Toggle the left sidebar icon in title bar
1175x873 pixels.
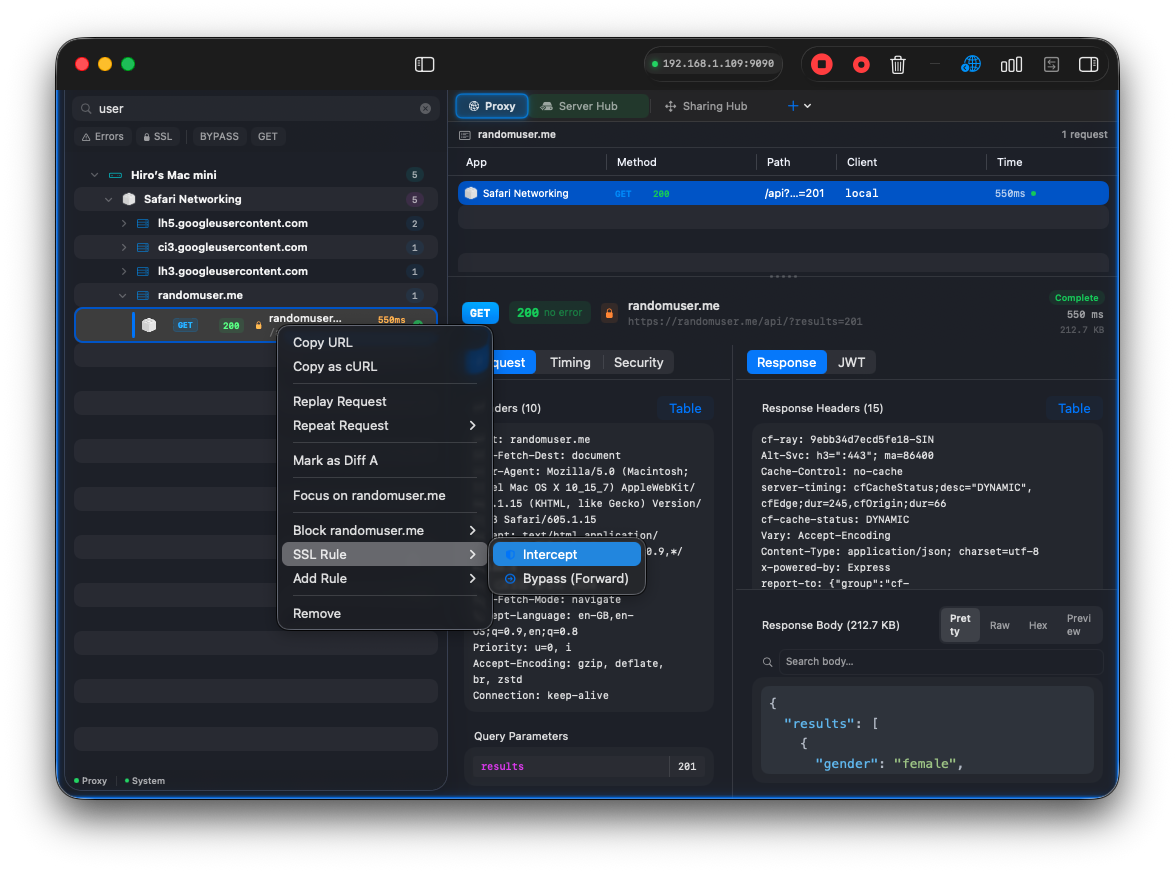(x=425, y=64)
